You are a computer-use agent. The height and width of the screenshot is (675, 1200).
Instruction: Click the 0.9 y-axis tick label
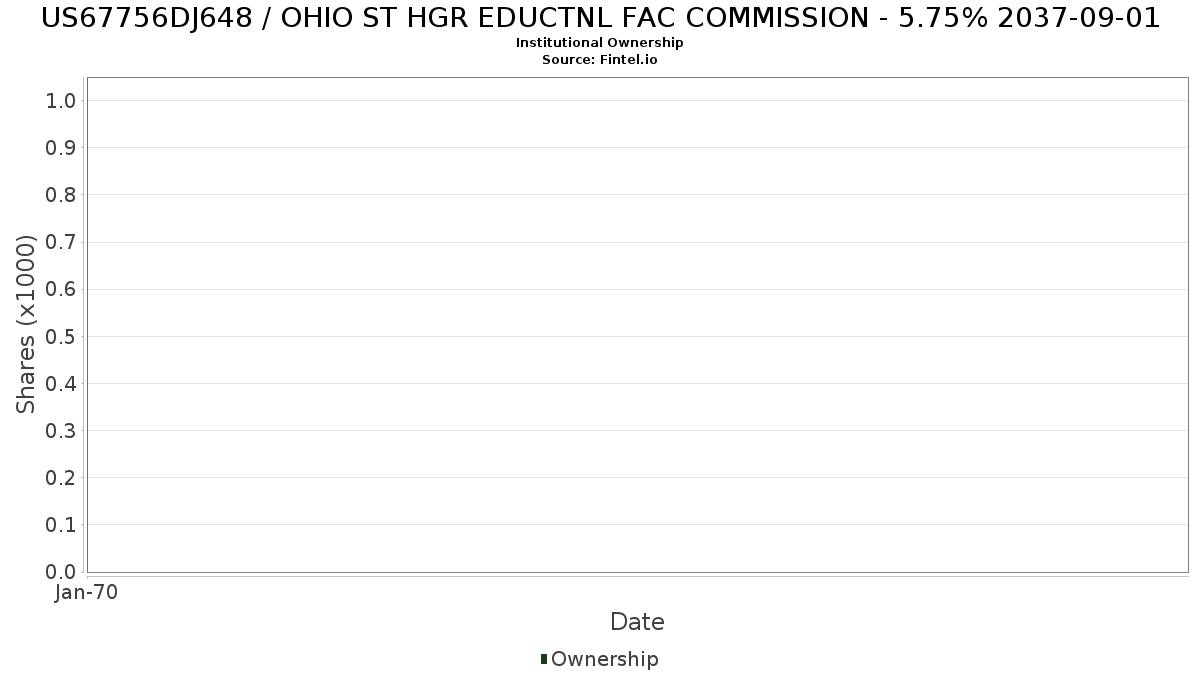[61, 148]
